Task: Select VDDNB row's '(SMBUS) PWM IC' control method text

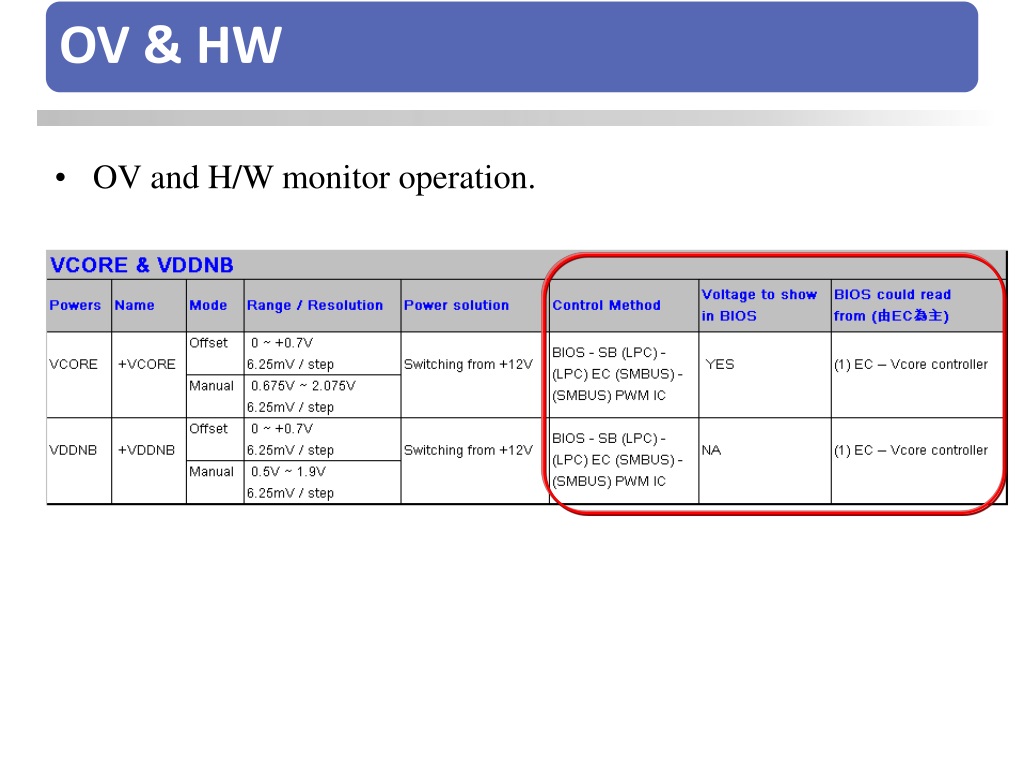Action: tap(609, 481)
